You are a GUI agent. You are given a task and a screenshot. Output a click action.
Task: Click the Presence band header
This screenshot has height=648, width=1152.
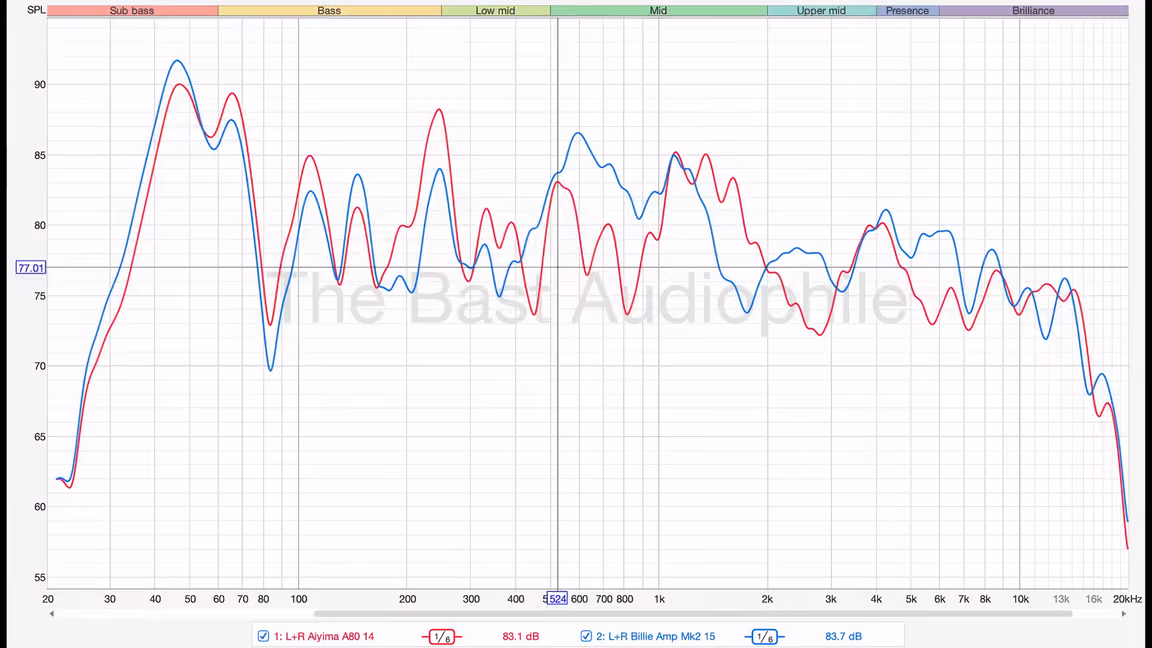click(x=907, y=10)
